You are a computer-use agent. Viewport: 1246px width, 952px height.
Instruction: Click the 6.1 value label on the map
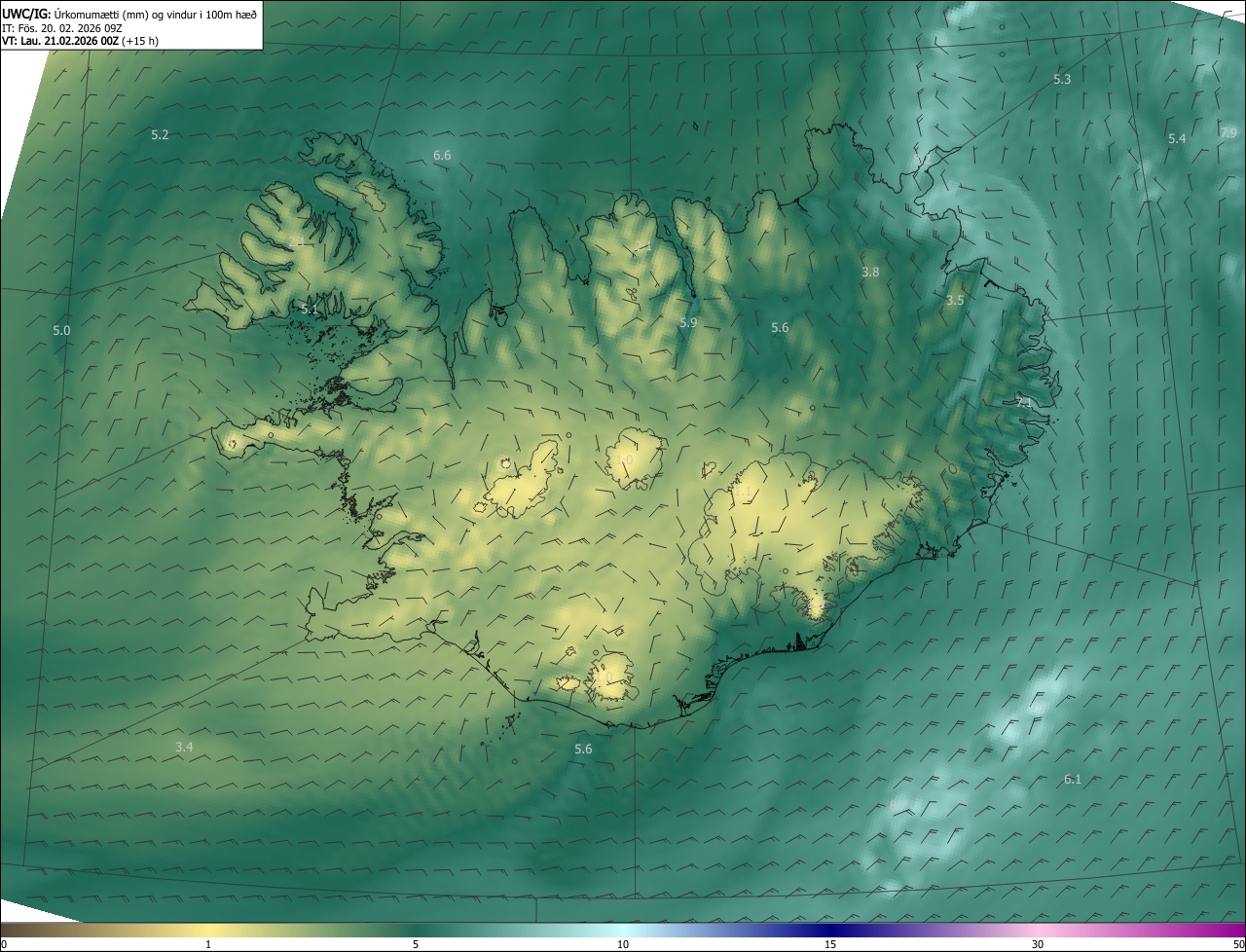tap(1073, 780)
